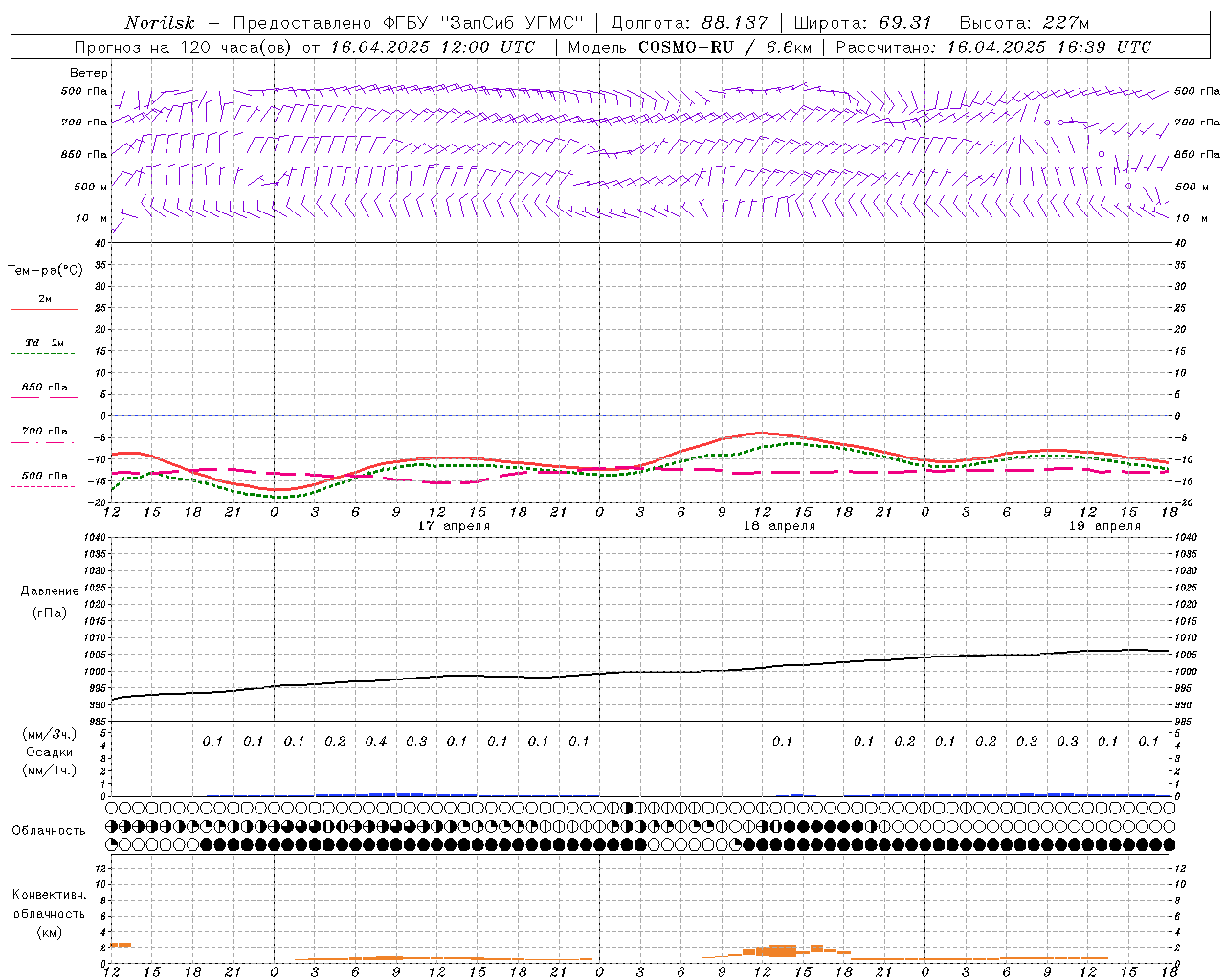Click '700 гПа' in the temperature legend
This screenshot has width=1225, height=980.
[45, 431]
